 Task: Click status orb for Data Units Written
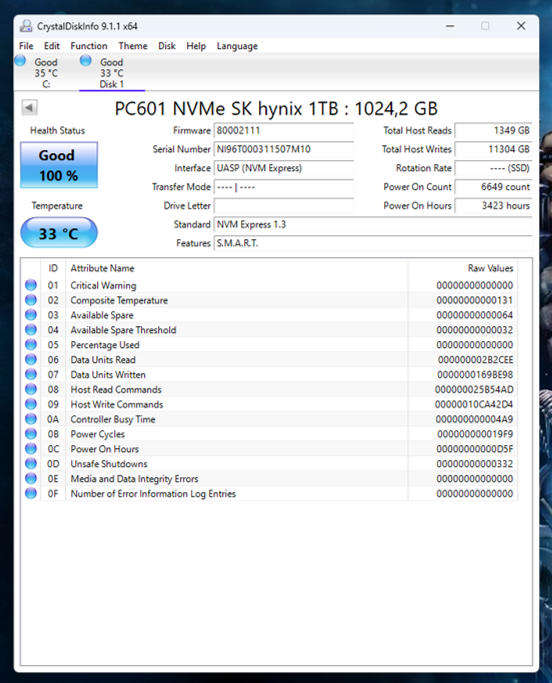(x=31, y=374)
